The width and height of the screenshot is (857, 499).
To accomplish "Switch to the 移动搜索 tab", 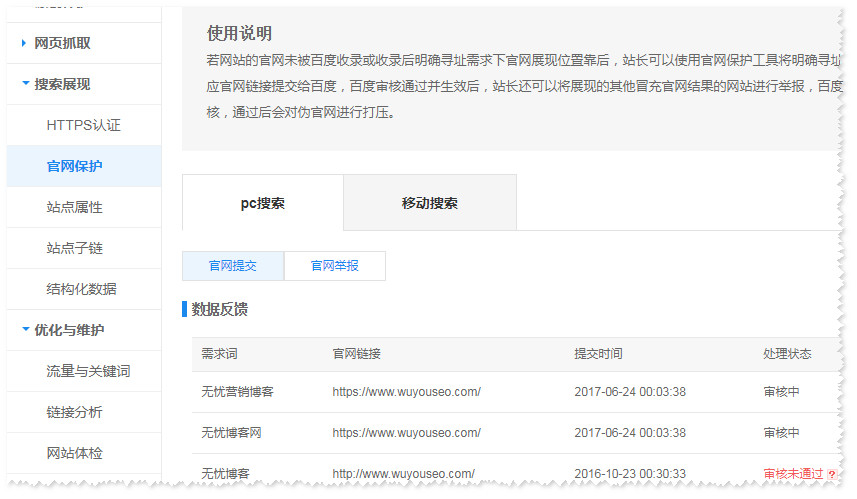I will tap(430, 203).
